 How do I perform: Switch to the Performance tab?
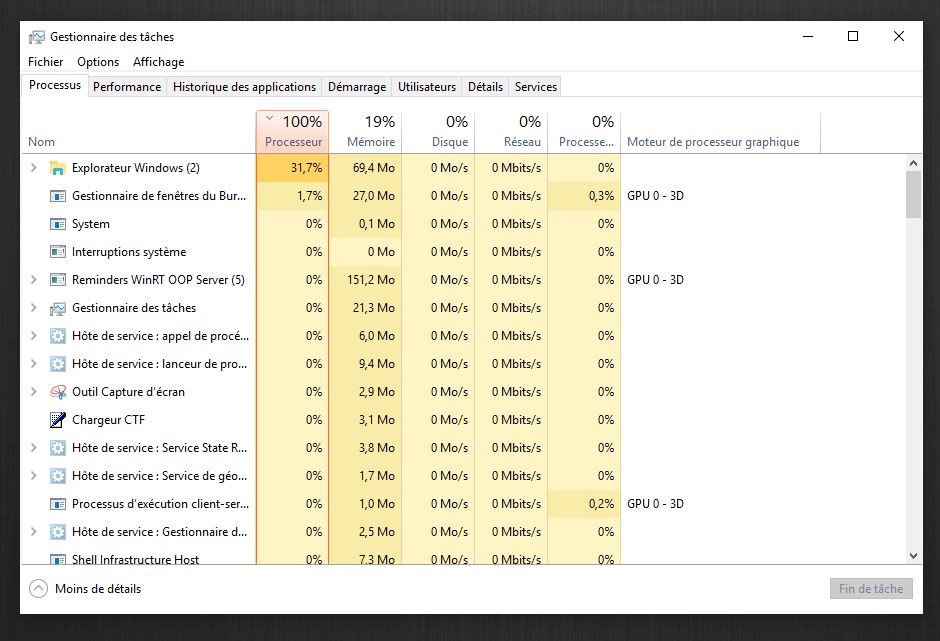[x=127, y=87]
